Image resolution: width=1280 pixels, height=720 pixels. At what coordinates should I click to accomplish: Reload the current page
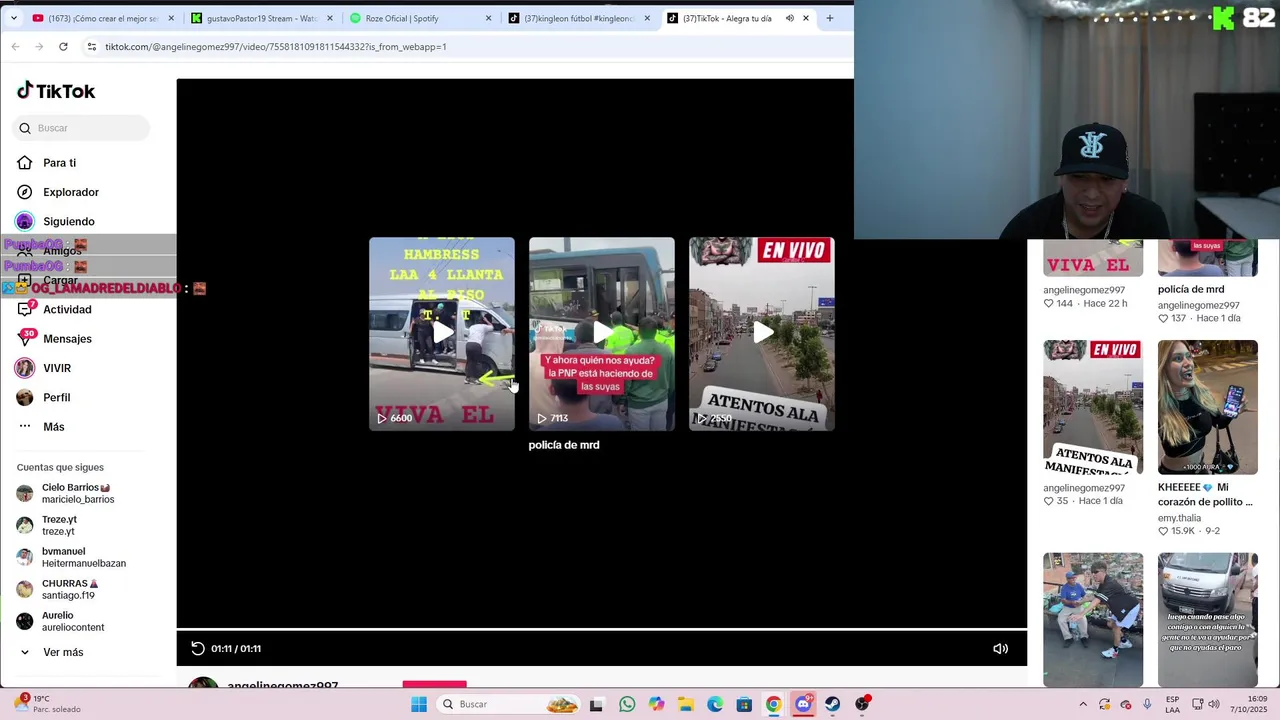(63, 46)
